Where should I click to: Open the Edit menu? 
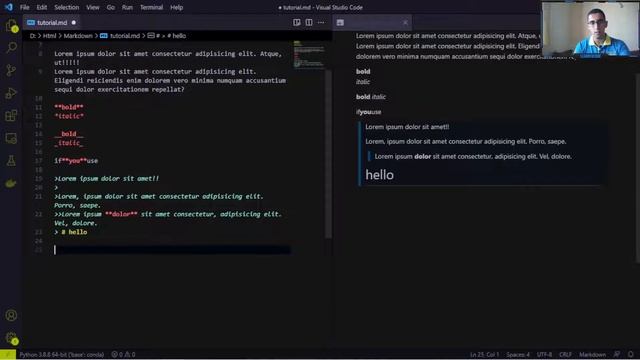click(42, 7)
